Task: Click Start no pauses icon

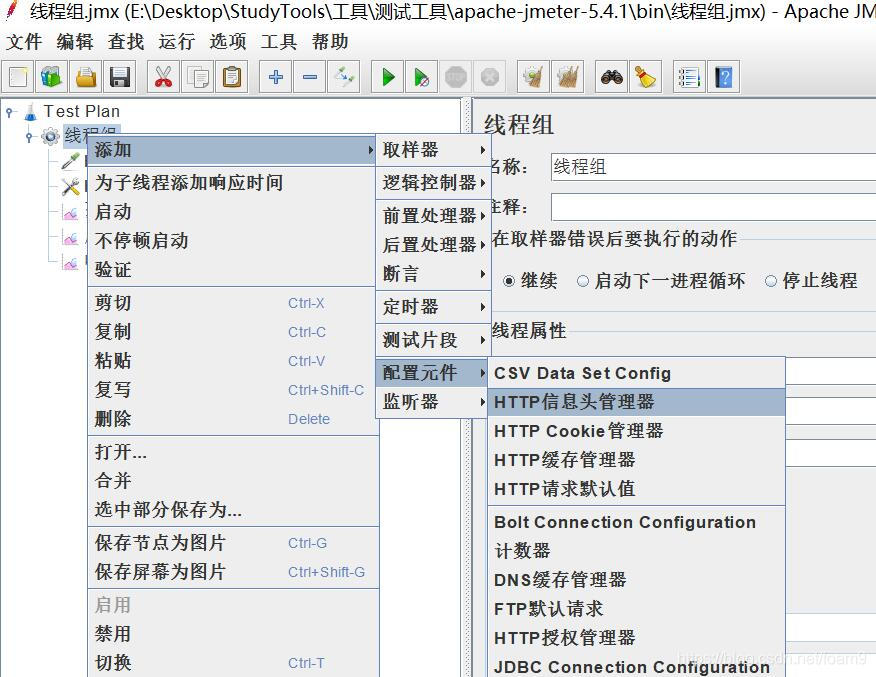Action: click(x=422, y=77)
